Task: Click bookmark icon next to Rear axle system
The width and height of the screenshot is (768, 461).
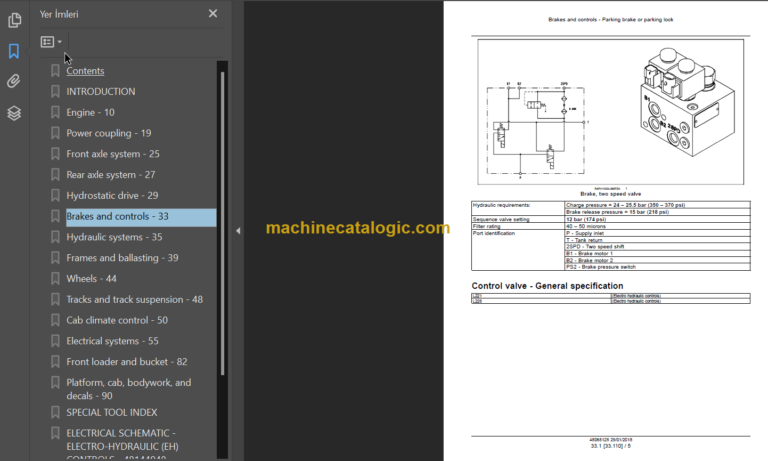Action: pos(55,175)
